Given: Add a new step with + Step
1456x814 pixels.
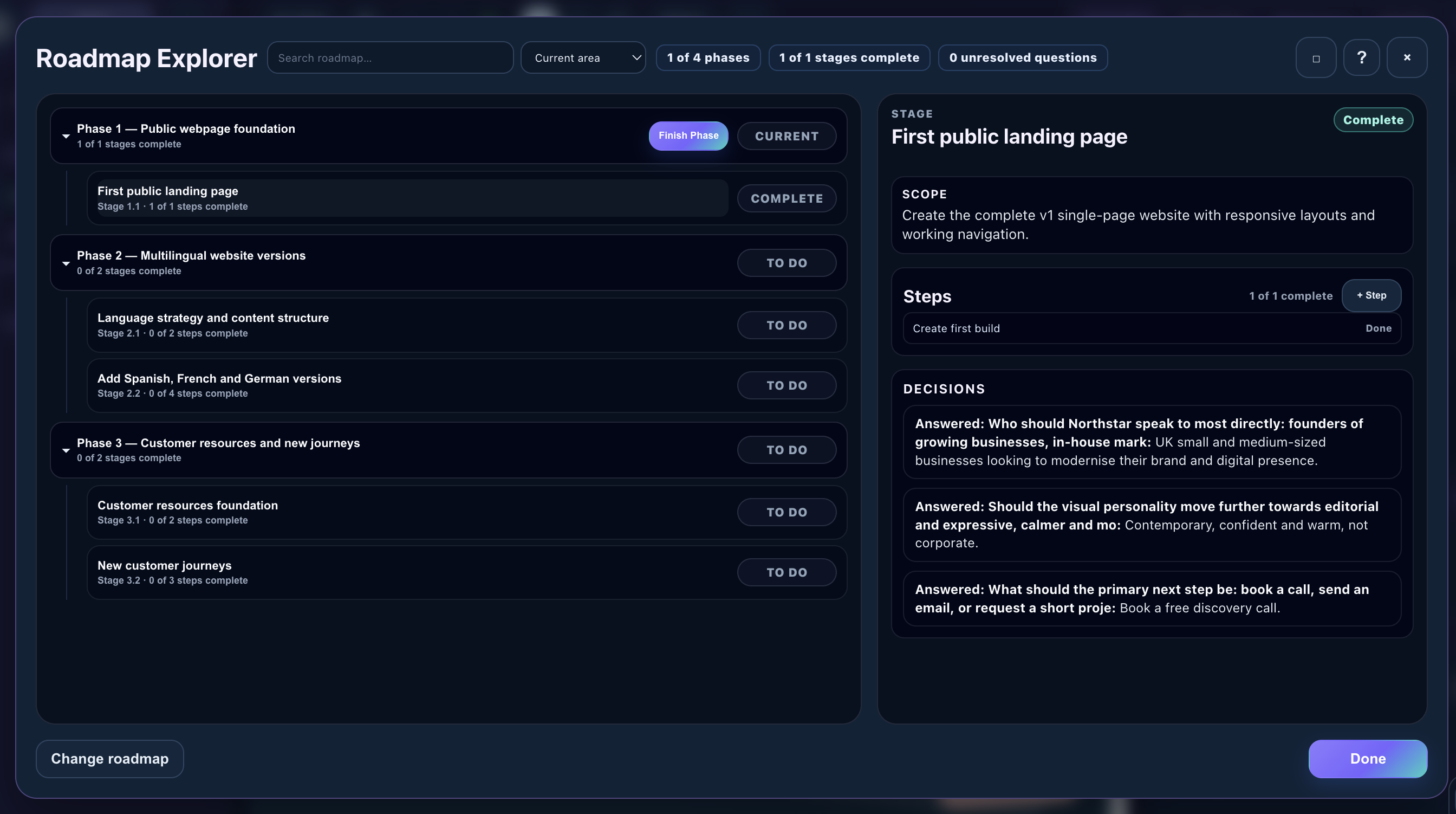Looking at the screenshot, I should (1371, 295).
